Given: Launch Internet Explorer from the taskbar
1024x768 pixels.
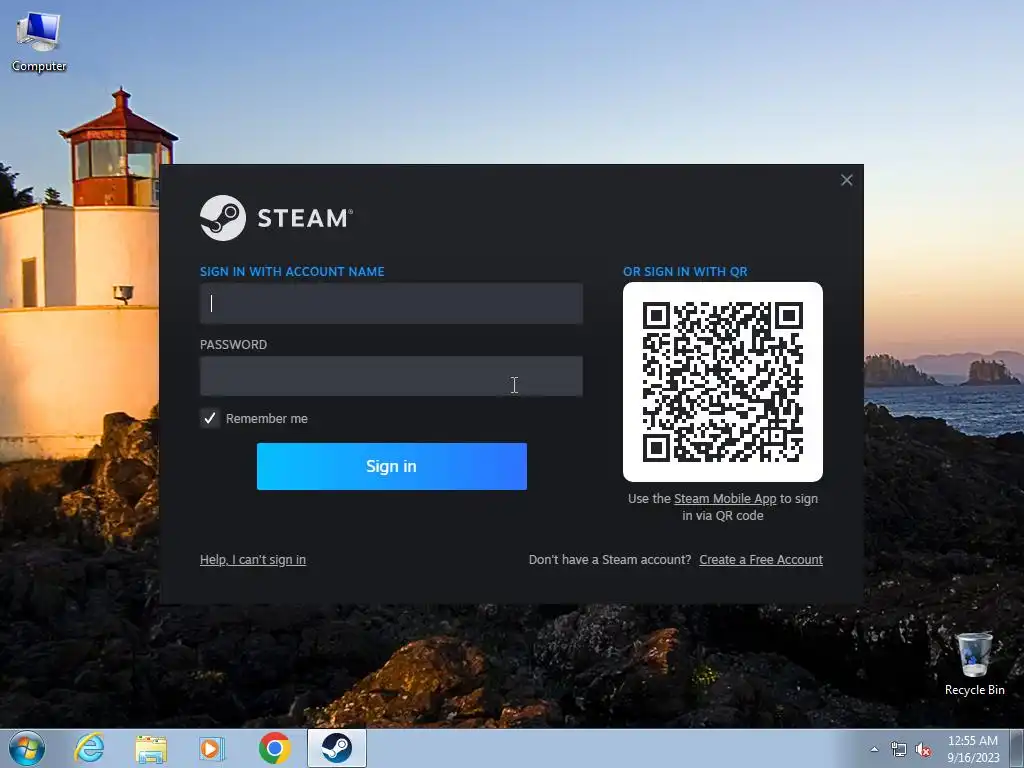Looking at the screenshot, I should (89, 748).
